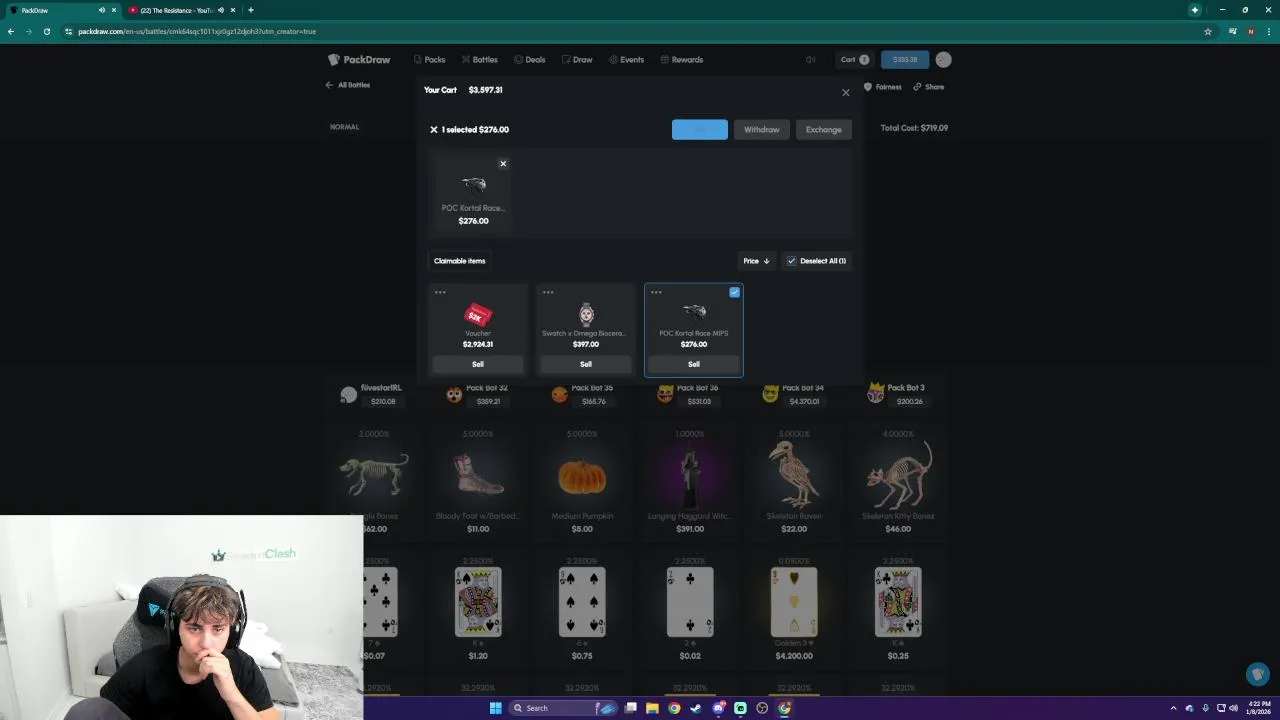Click fivestarIRL player name
Image resolution: width=1280 pixels, height=720 pixels.
tap(381, 388)
